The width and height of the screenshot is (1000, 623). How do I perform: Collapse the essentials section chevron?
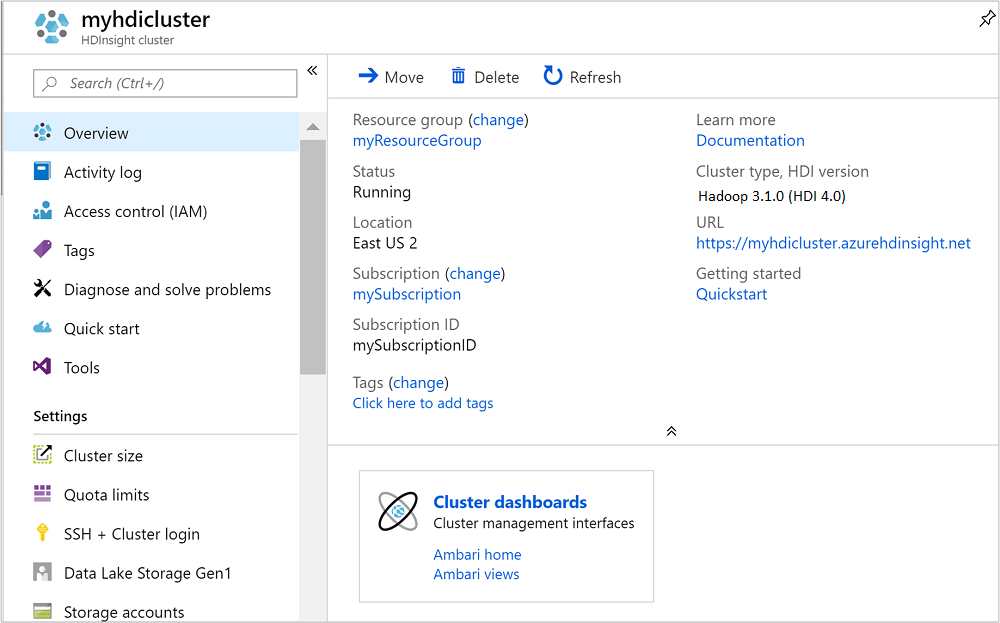click(671, 430)
